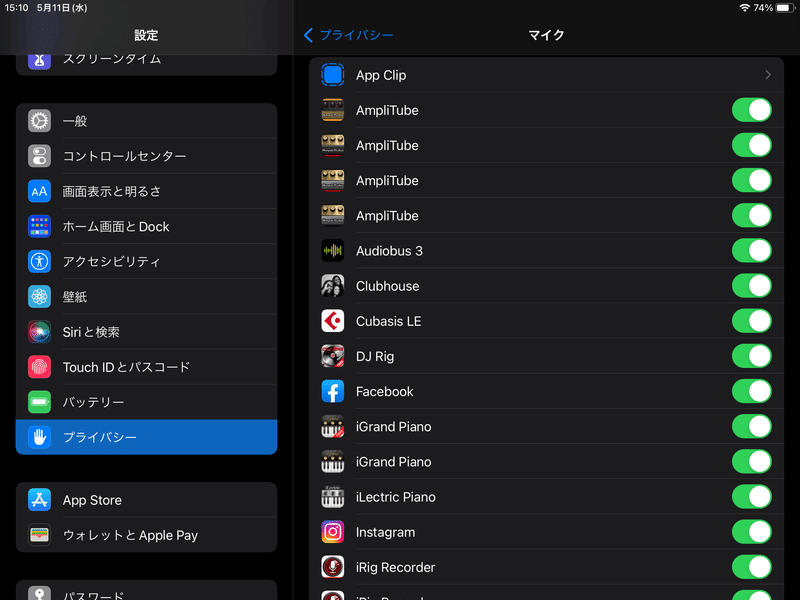Open 一般 settings
Screen dimensions: 800x600
click(146, 121)
